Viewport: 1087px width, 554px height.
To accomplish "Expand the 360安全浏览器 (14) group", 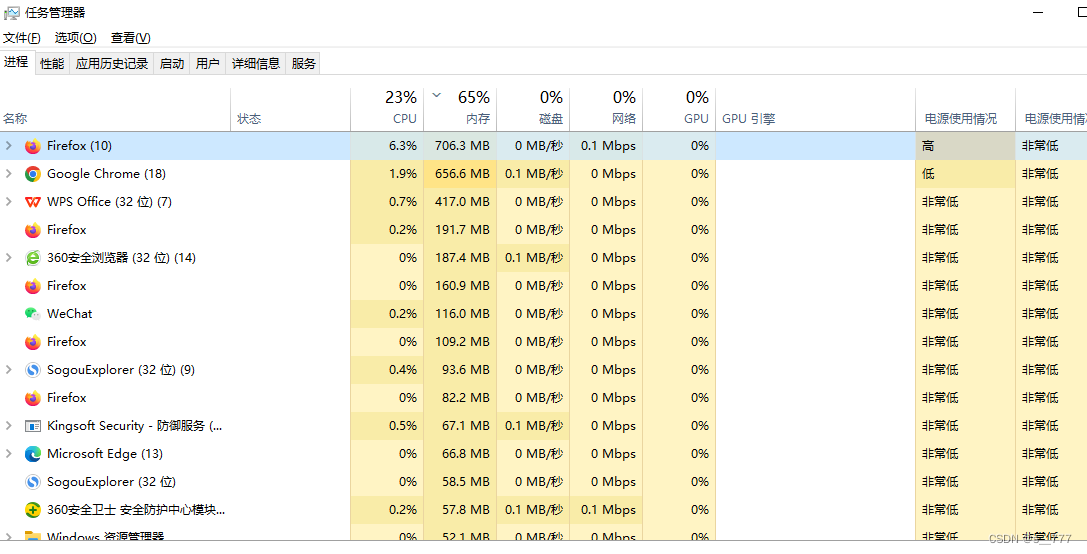I will tap(8, 257).
